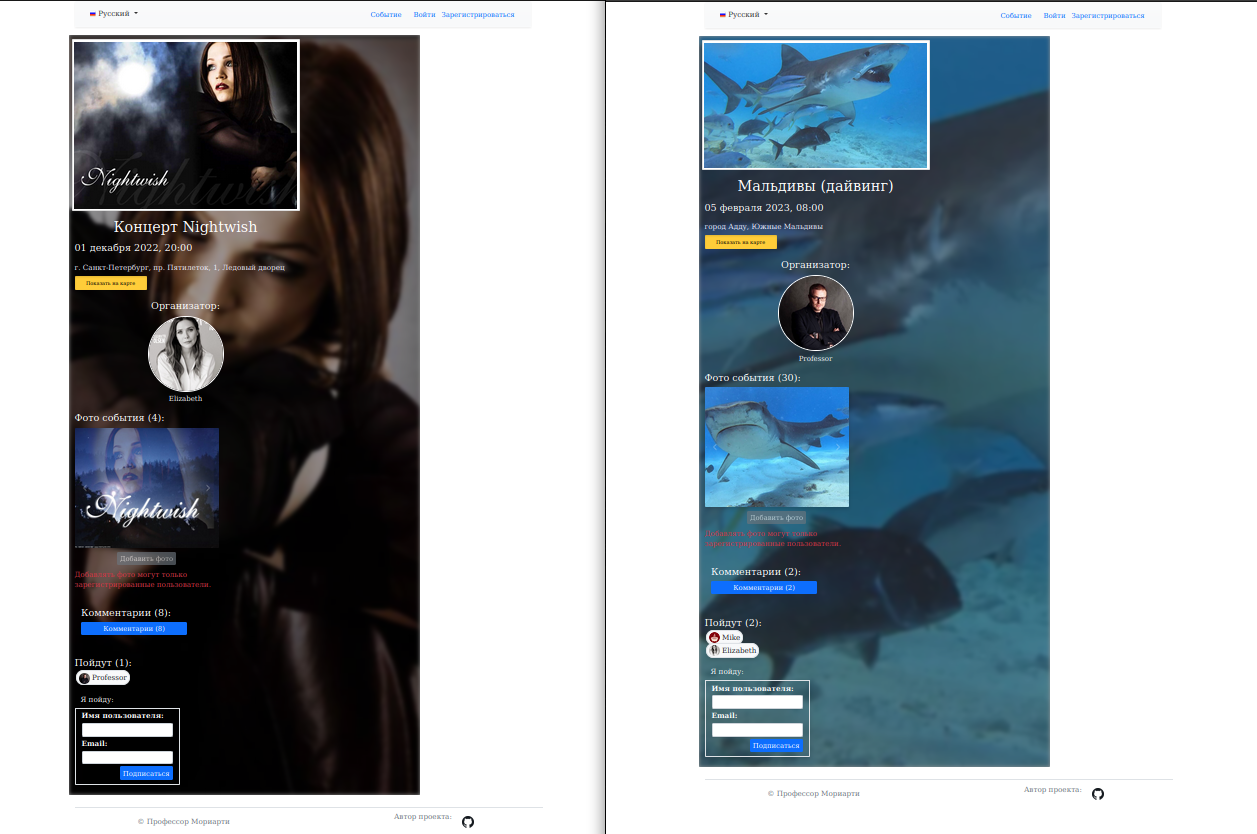Click the Ледовый дворец address line
Screen dimensions: 1257x834
(x=180, y=268)
